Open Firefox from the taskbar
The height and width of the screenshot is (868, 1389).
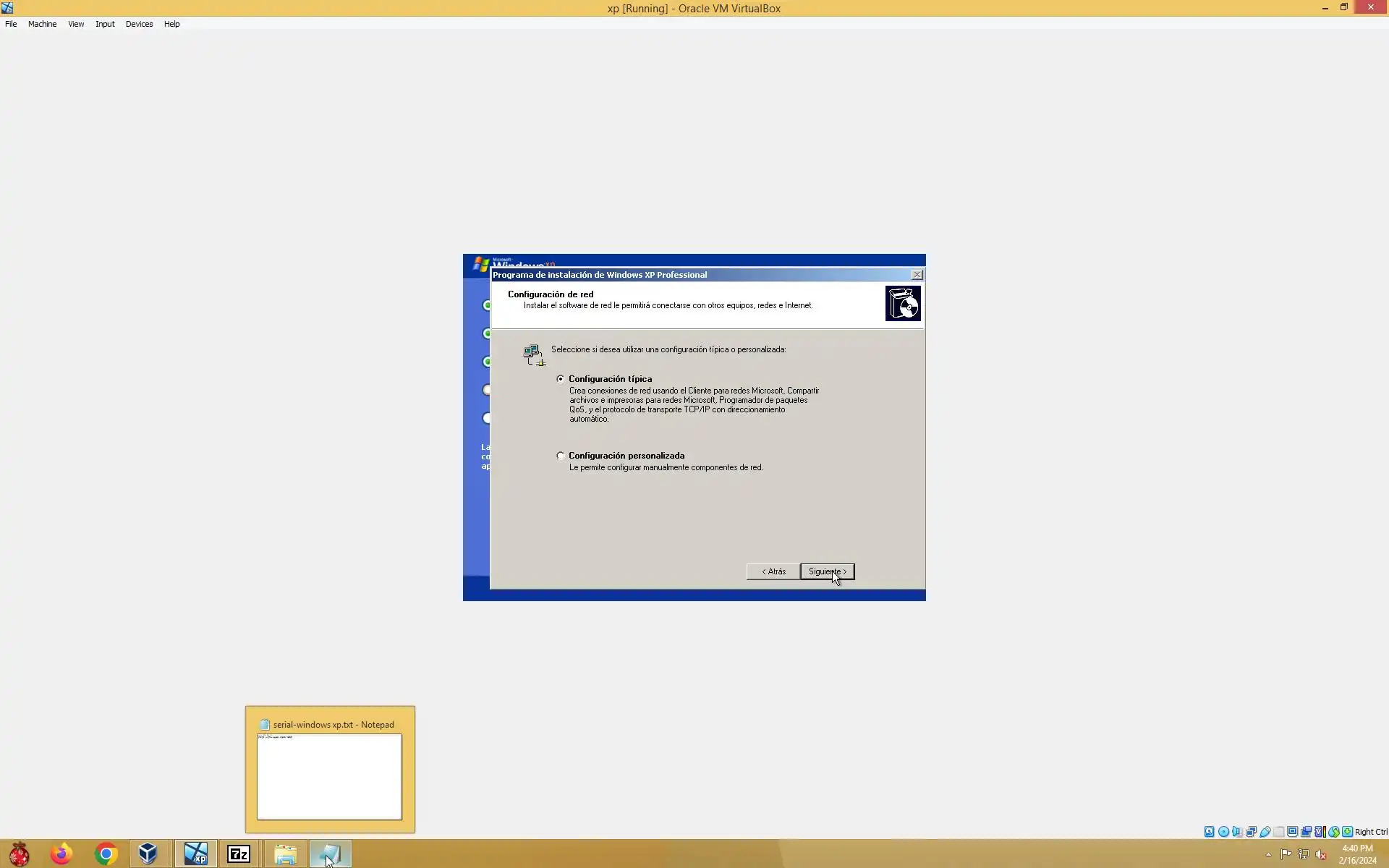click(x=61, y=854)
